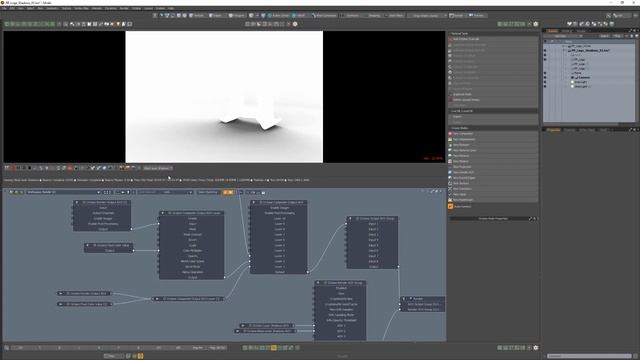Click the red icon in the render view toolbar
The width and height of the screenshot is (640, 360).
[x=70, y=168]
